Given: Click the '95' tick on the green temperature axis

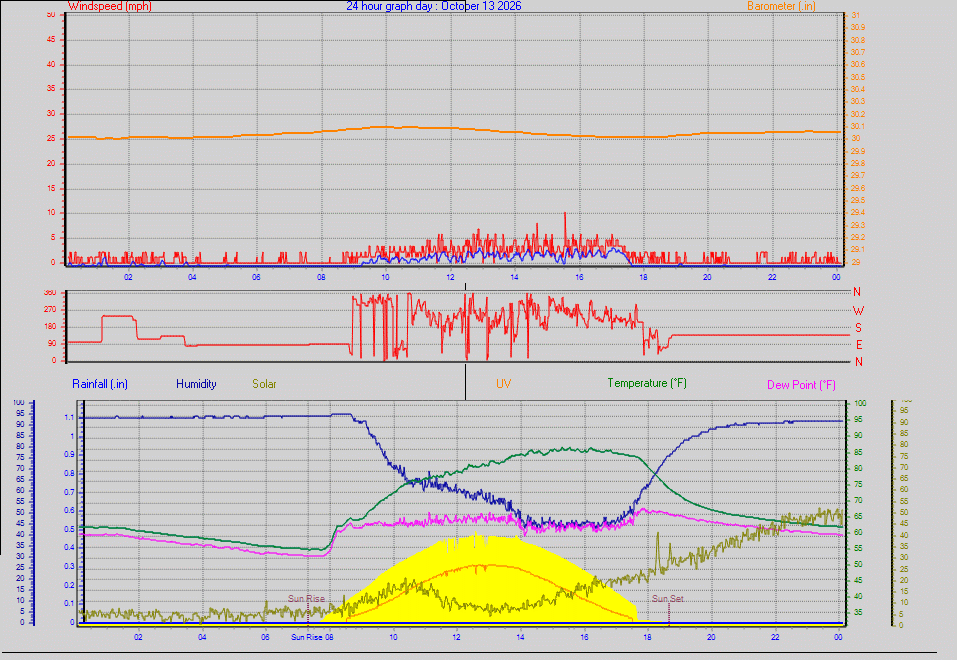Looking at the screenshot, I should coord(858,419).
